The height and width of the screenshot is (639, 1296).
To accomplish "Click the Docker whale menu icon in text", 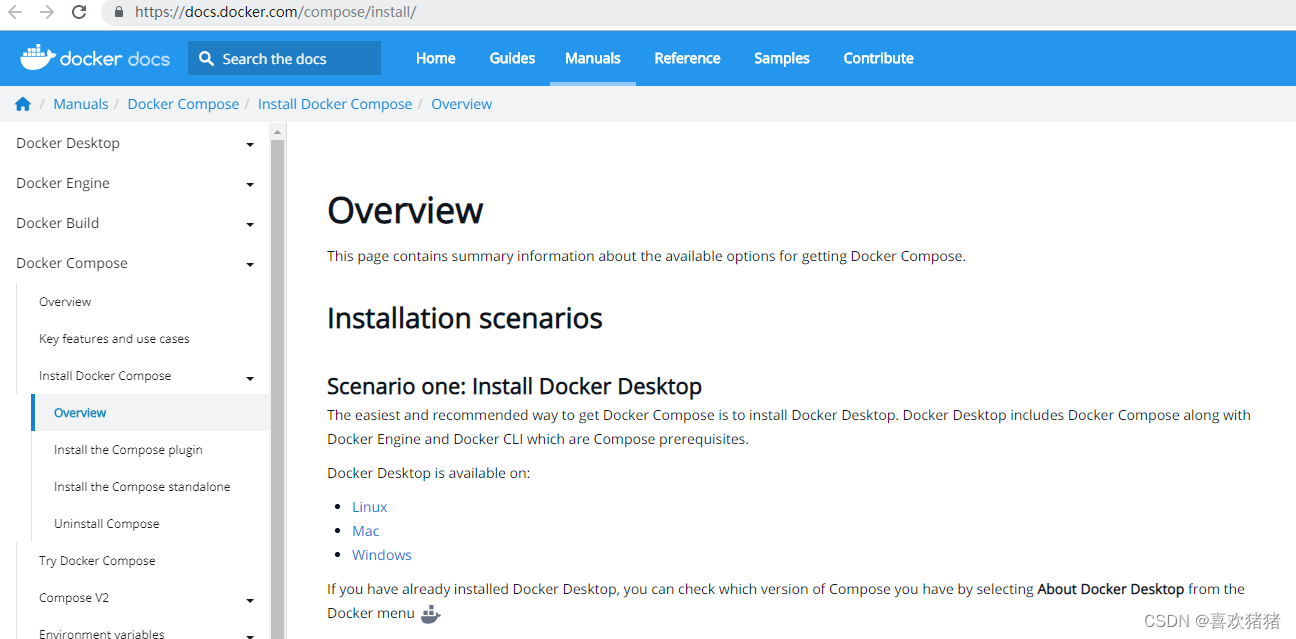I will 430,614.
